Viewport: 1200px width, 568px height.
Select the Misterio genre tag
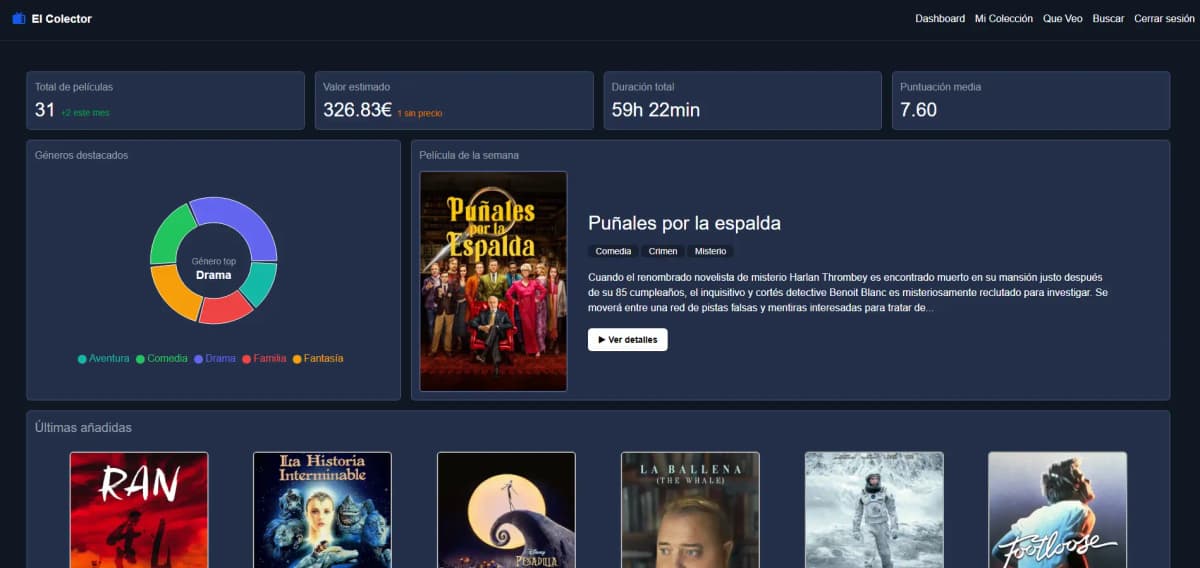pos(710,251)
